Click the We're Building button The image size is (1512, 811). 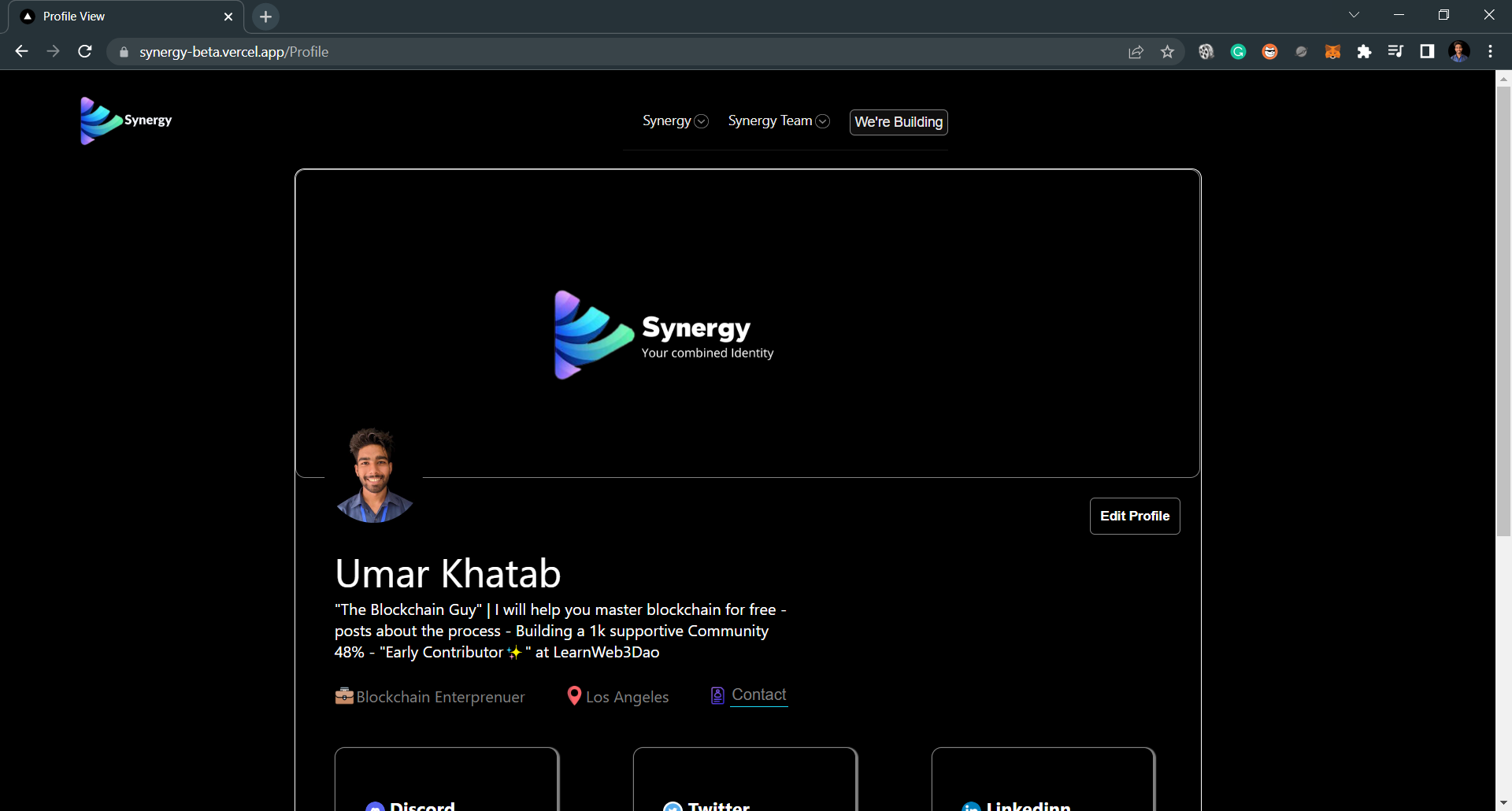[899, 122]
